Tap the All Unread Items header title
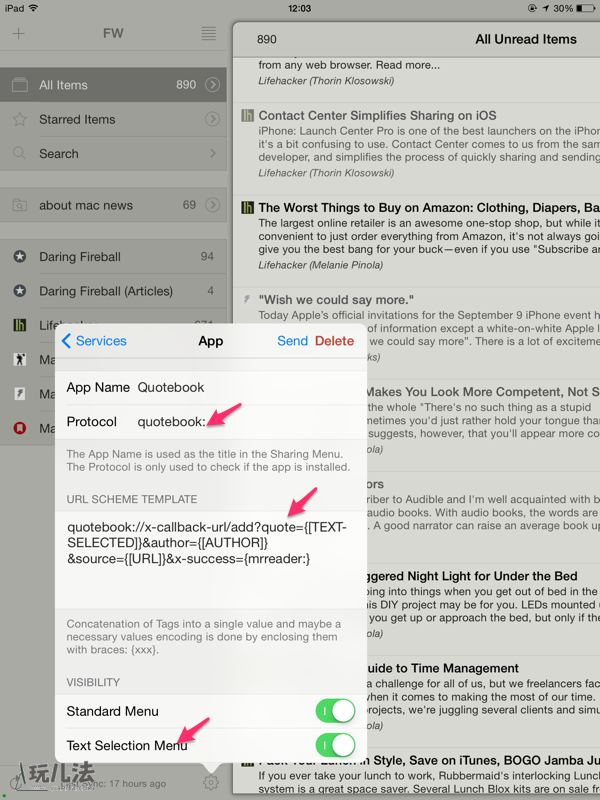Viewport: 600px width, 800px height. [x=526, y=39]
